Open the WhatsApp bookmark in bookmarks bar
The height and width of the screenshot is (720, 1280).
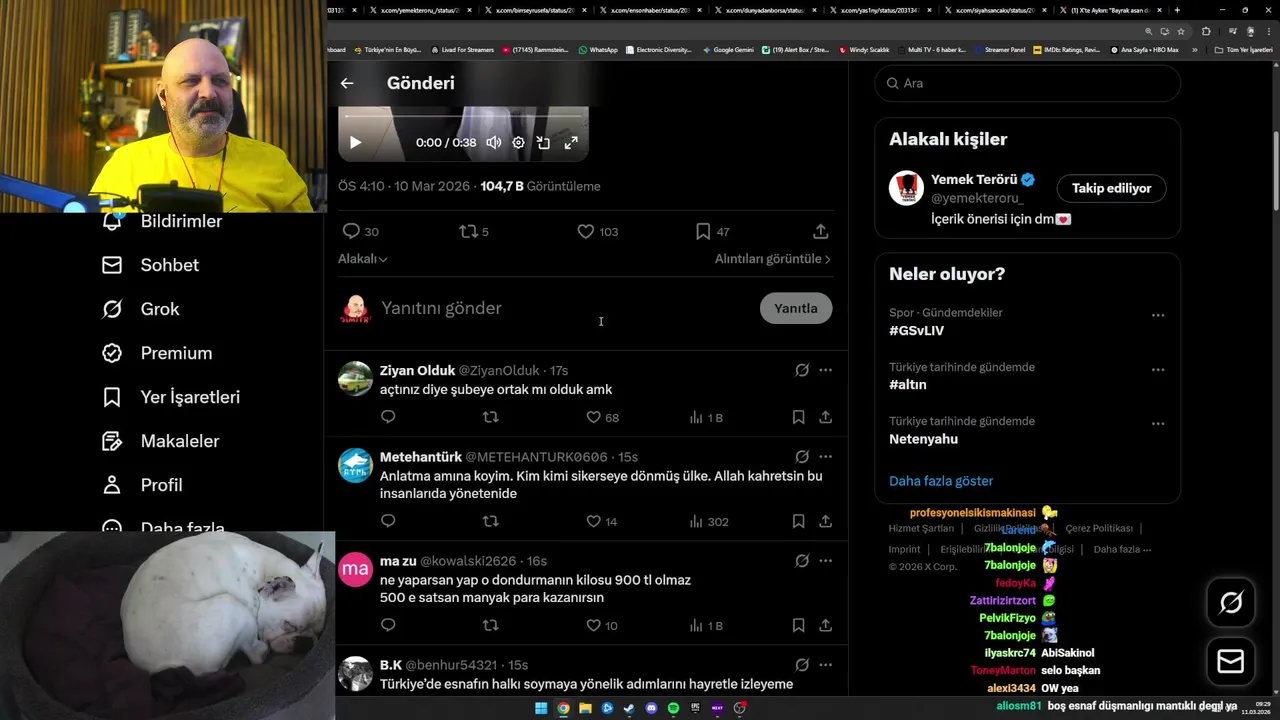pyautogui.click(x=598, y=49)
